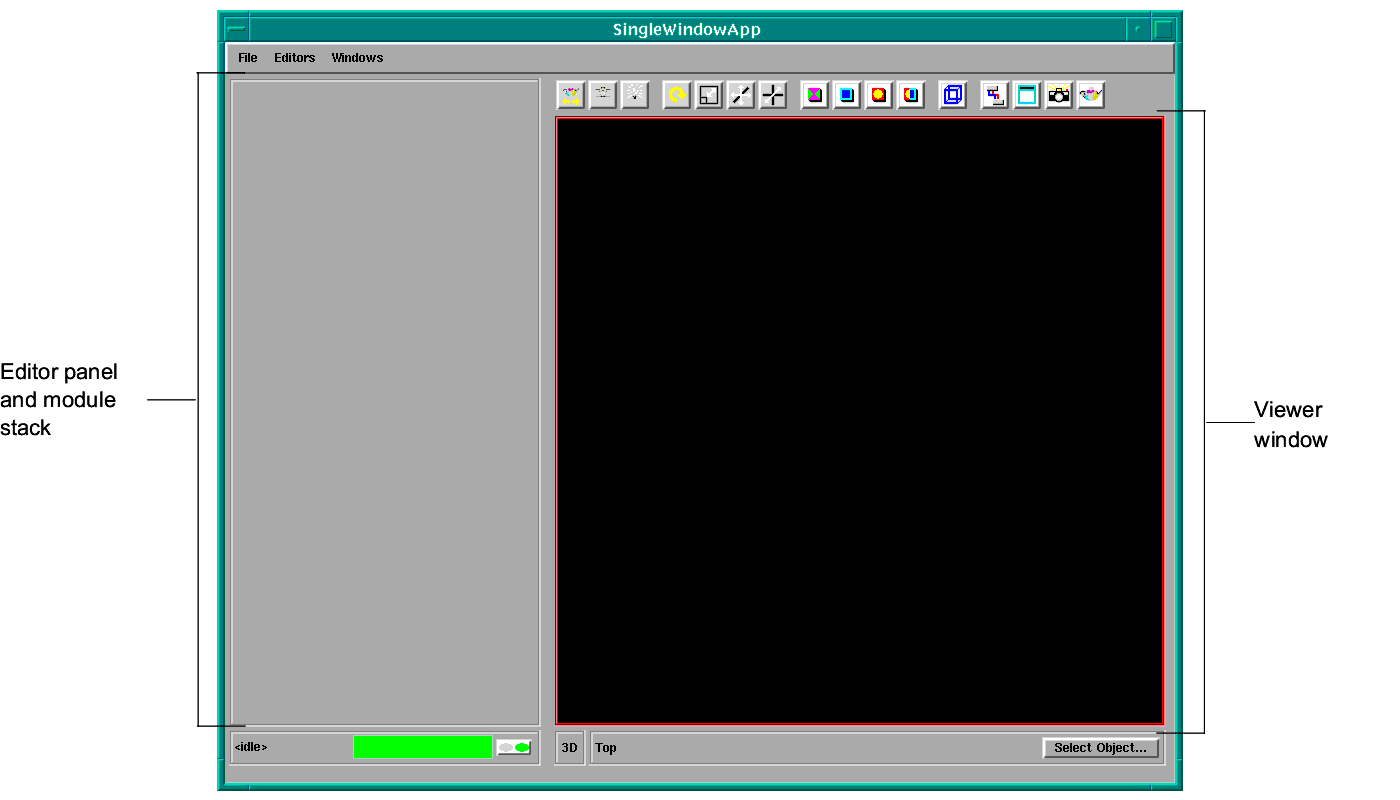Image resolution: width=1400 pixels, height=800 pixels.
Task: Click the blue square on cyan icon
Action: pyautogui.click(x=847, y=95)
